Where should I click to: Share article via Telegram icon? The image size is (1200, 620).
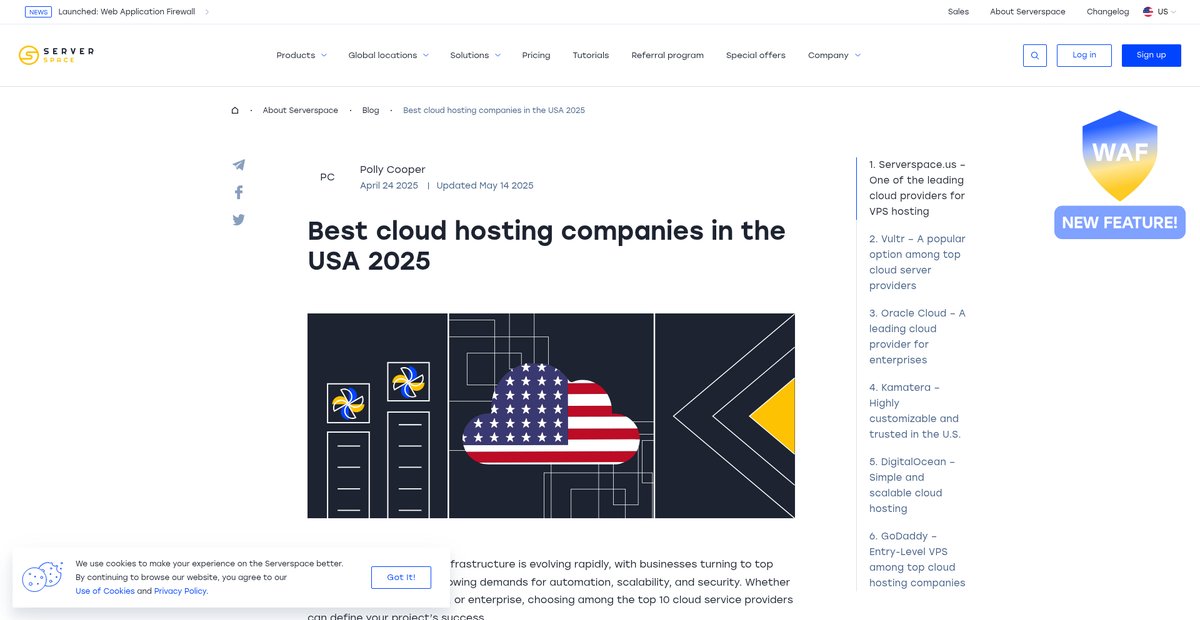[238, 165]
